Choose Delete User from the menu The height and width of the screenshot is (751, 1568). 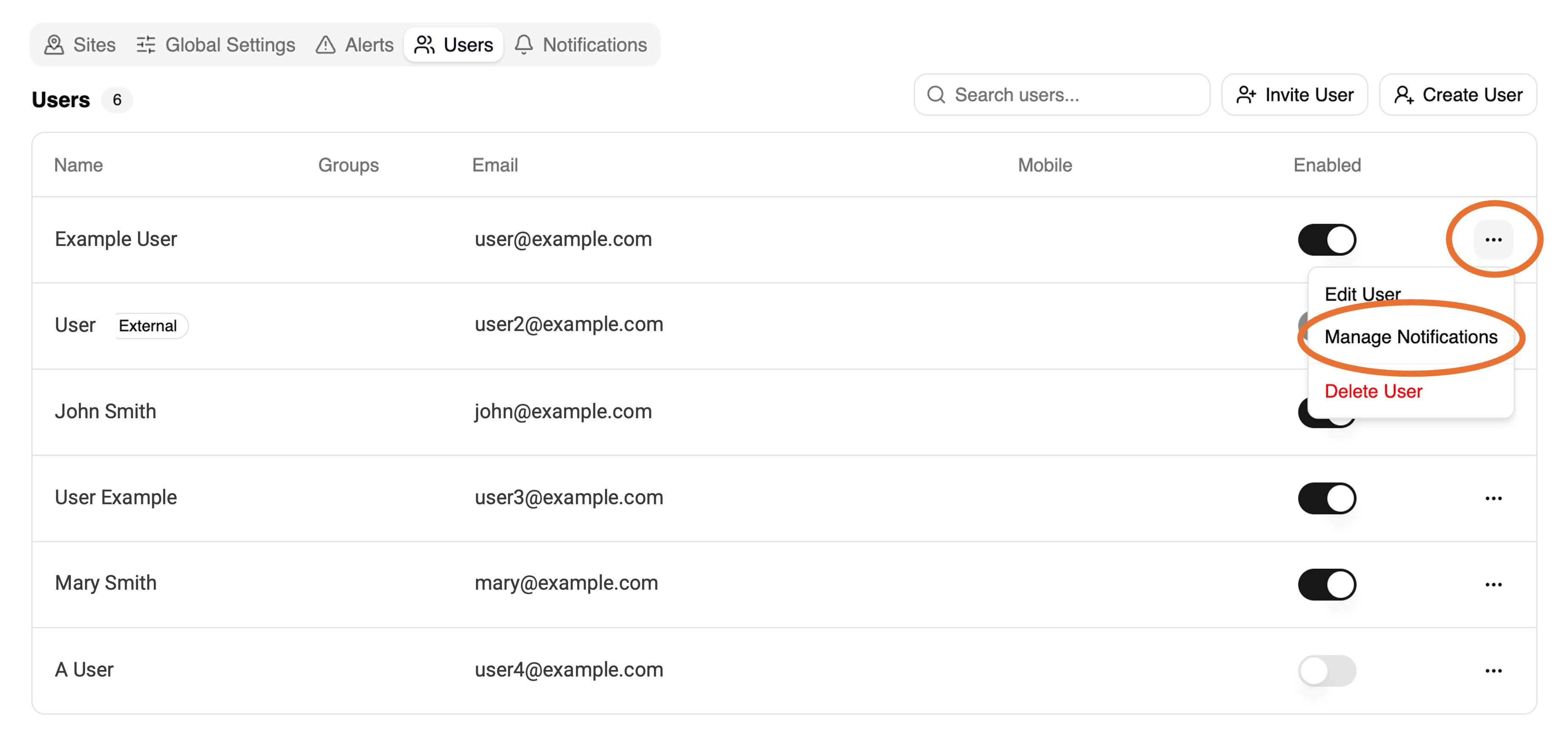pyautogui.click(x=1373, y=391)
